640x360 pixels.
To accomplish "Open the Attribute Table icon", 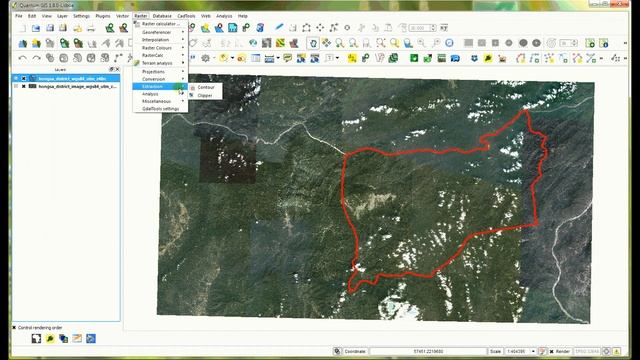I will coord(256,58).
